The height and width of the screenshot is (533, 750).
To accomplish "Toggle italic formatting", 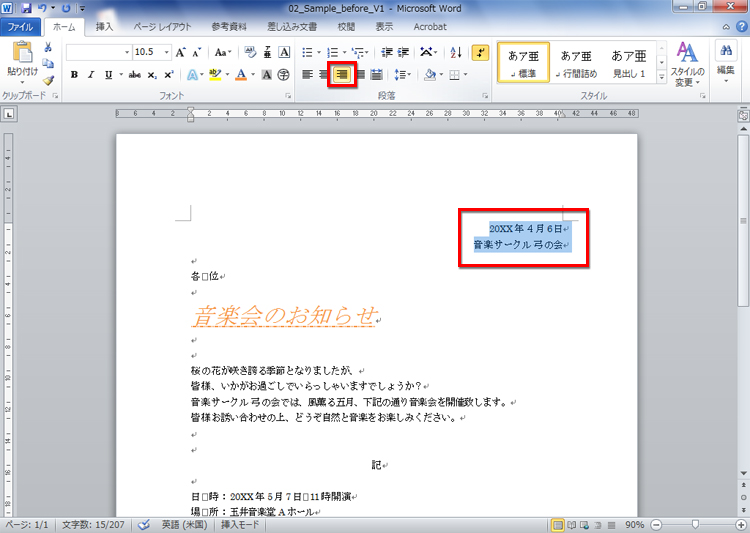I will (x=91, y=75).
